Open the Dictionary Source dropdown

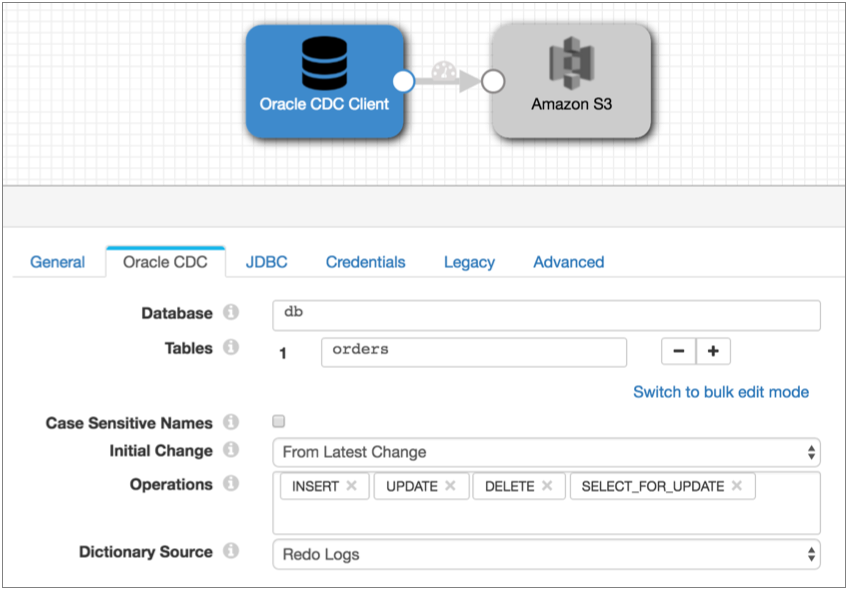tap(546, 553)
